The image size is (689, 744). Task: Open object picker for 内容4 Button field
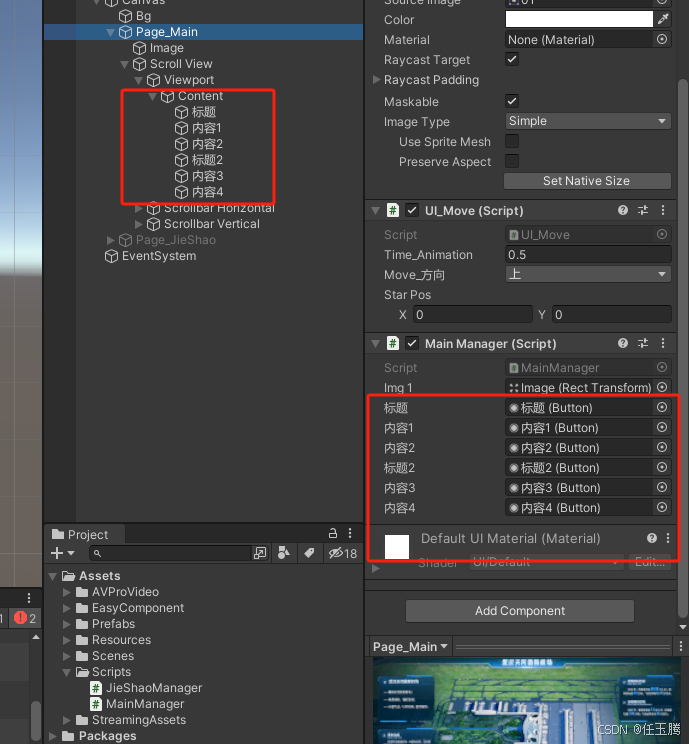(x=662, y=507)
